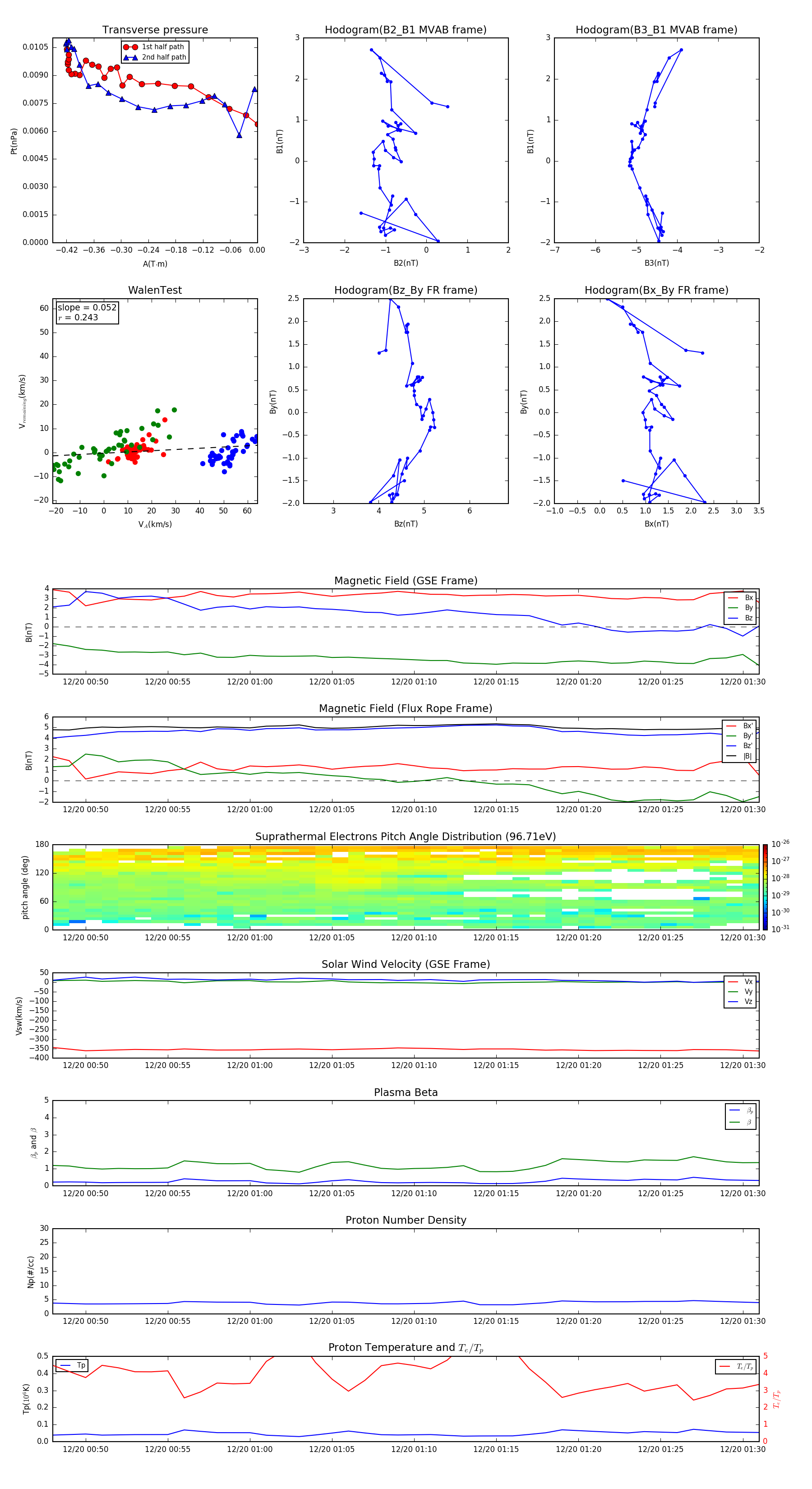Click the Np(#/cc) y-axis label
Image resolution: width=812 pixels, height=1489 pixels.
(31, 1272)
